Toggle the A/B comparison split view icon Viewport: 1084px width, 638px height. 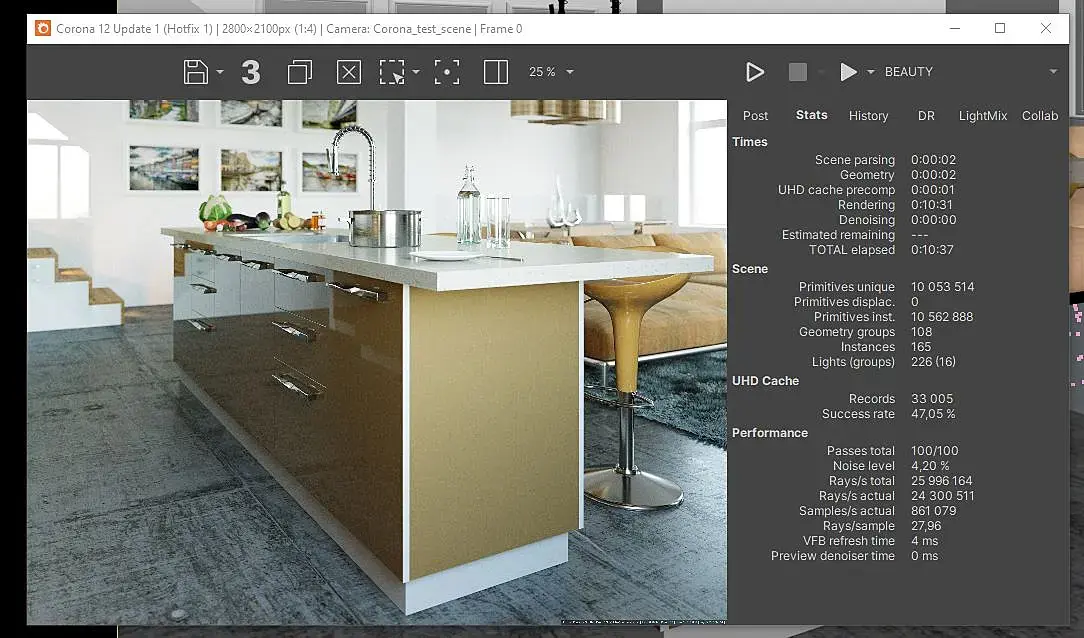496,72
